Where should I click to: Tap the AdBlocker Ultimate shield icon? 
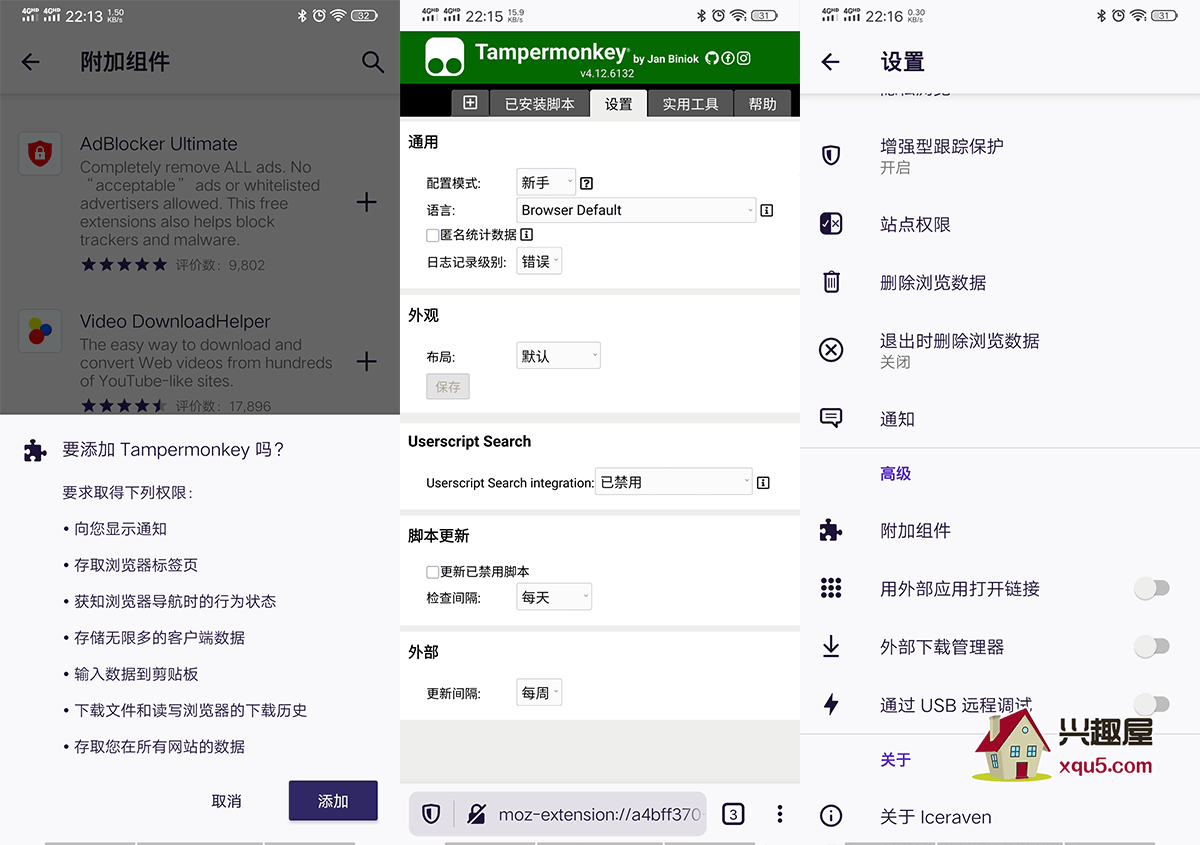point(40,154)
